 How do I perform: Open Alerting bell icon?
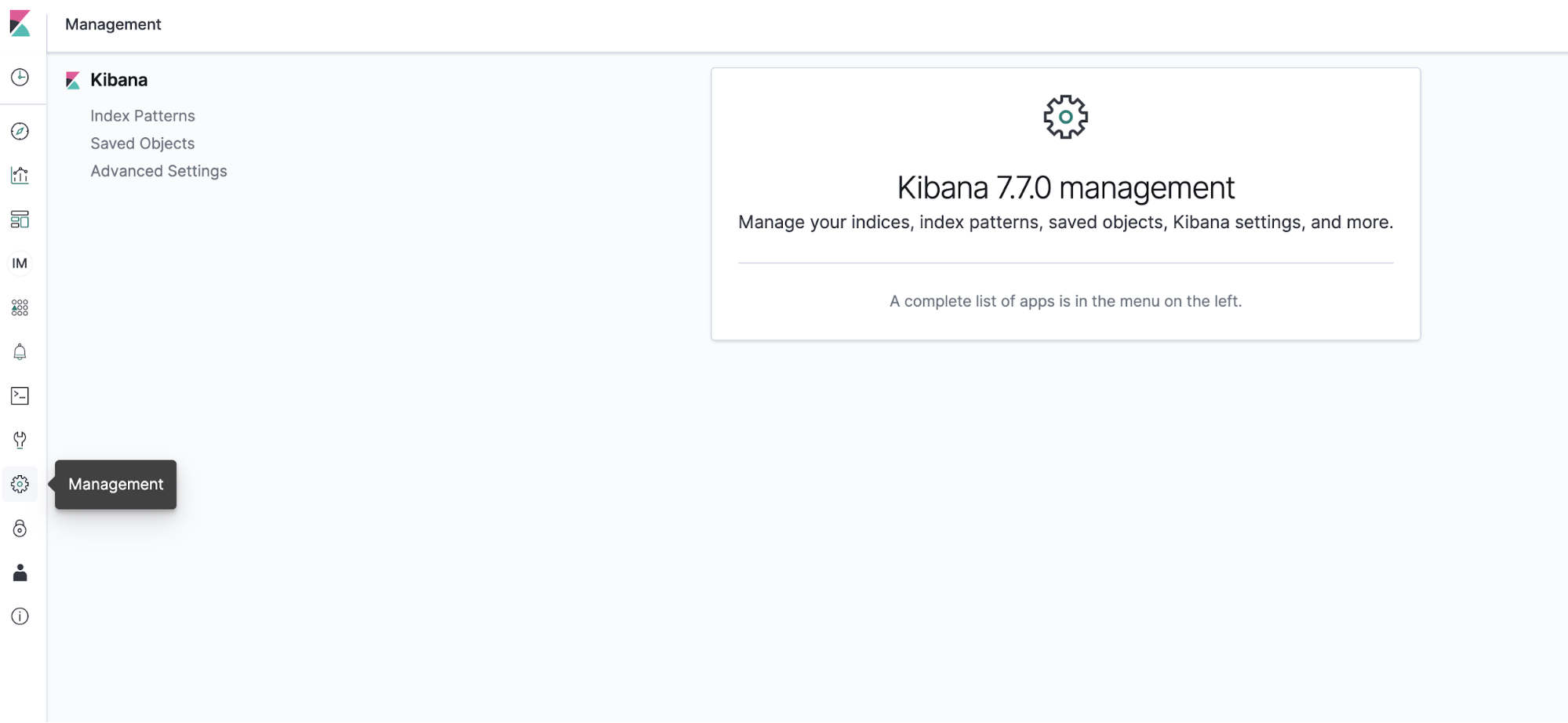click(20, 352)
